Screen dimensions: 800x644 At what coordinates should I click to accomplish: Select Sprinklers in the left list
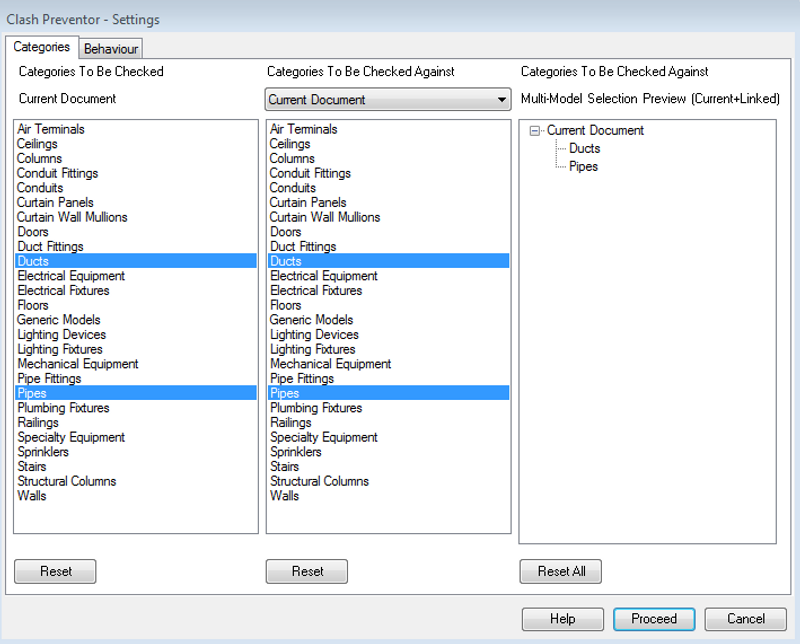click(136, 452)
